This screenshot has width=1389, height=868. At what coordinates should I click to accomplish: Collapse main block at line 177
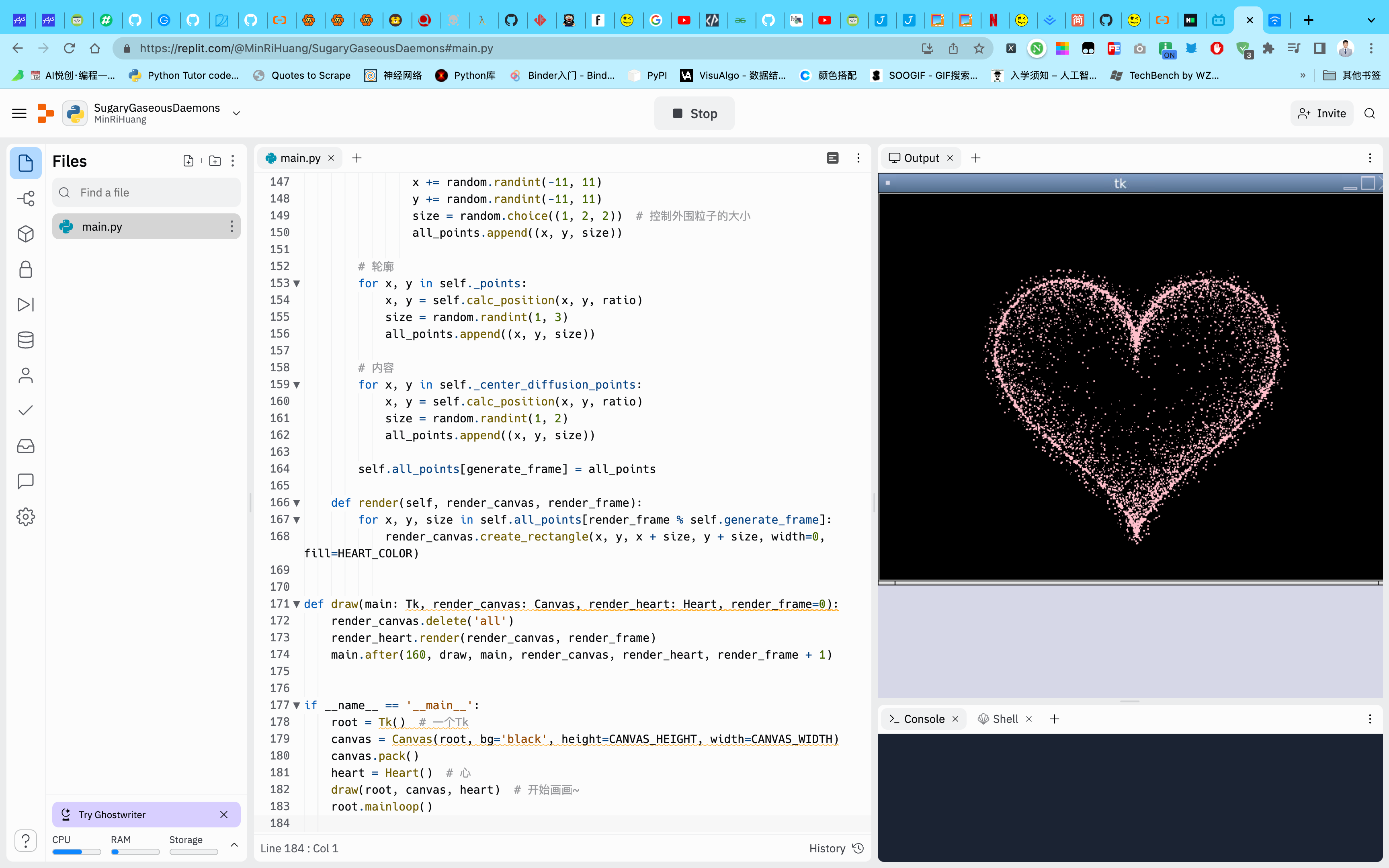click(297, 706)
